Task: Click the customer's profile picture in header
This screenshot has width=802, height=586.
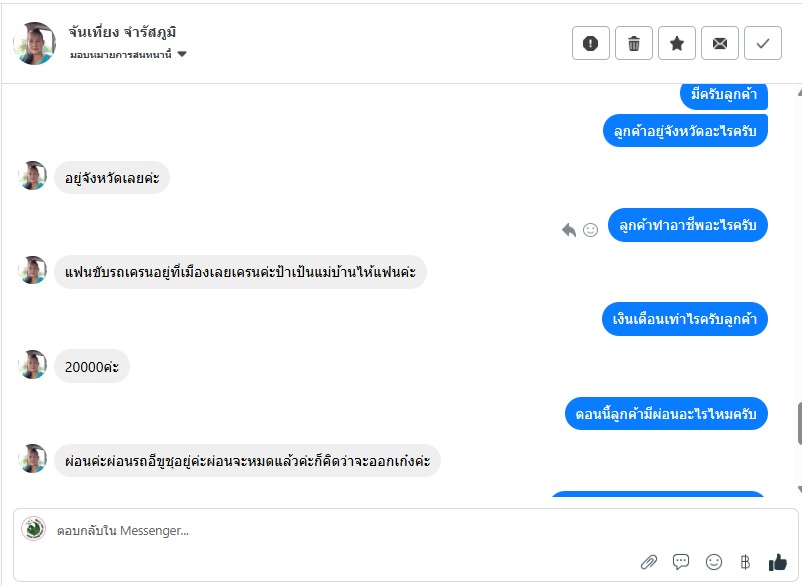Action: point(34,43)
